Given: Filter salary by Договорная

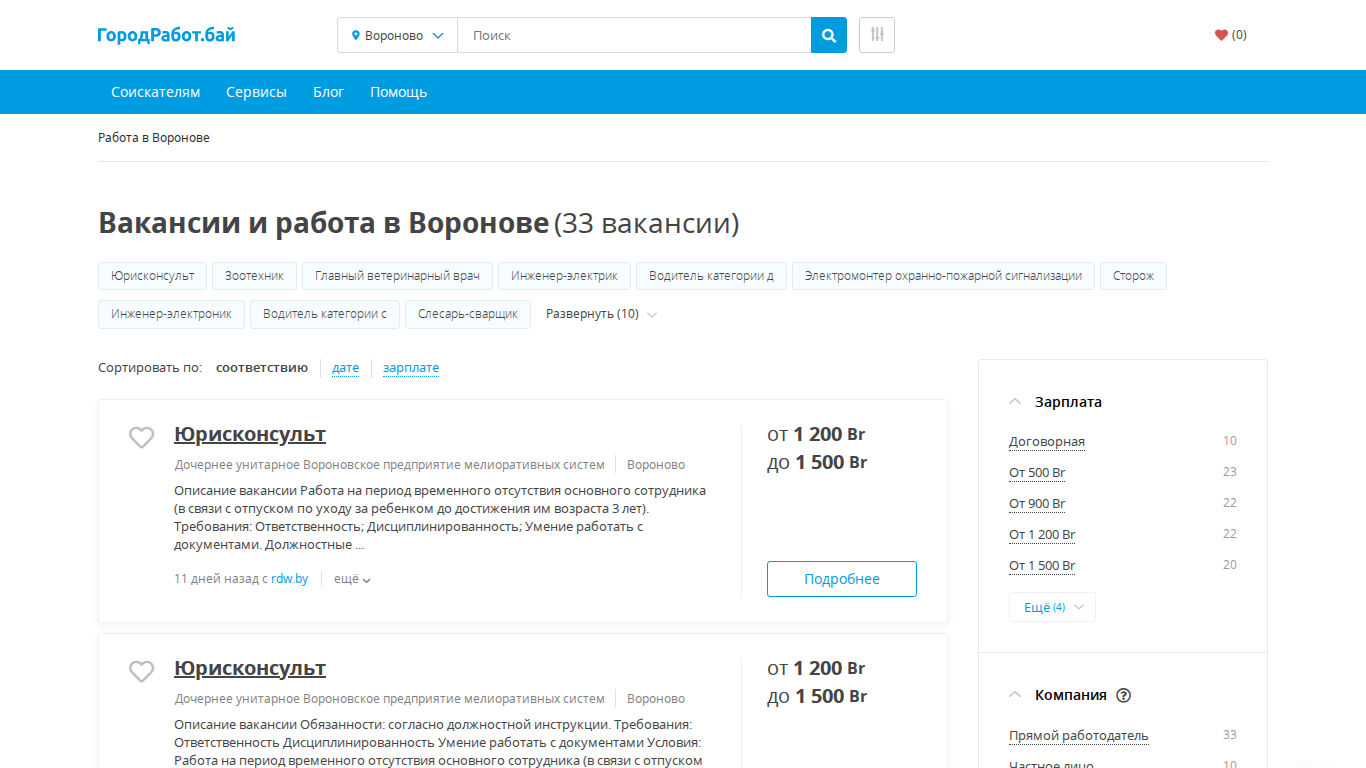Looking at the screenshot, I should pyautogui.click(x=1047, y=442).
